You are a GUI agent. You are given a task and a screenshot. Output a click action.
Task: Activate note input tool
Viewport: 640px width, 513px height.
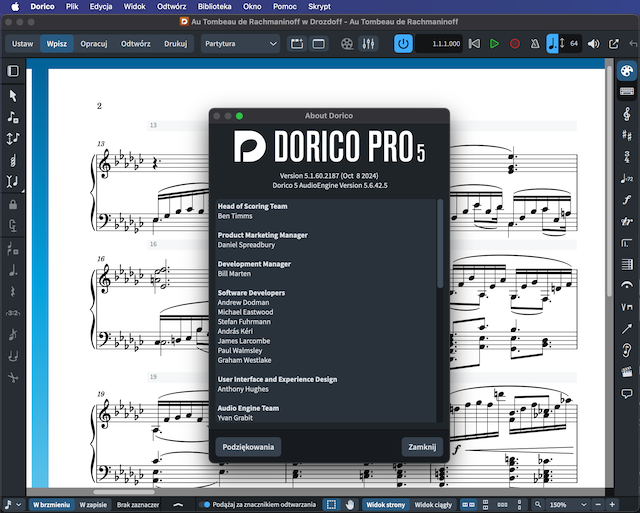point(13,117)
